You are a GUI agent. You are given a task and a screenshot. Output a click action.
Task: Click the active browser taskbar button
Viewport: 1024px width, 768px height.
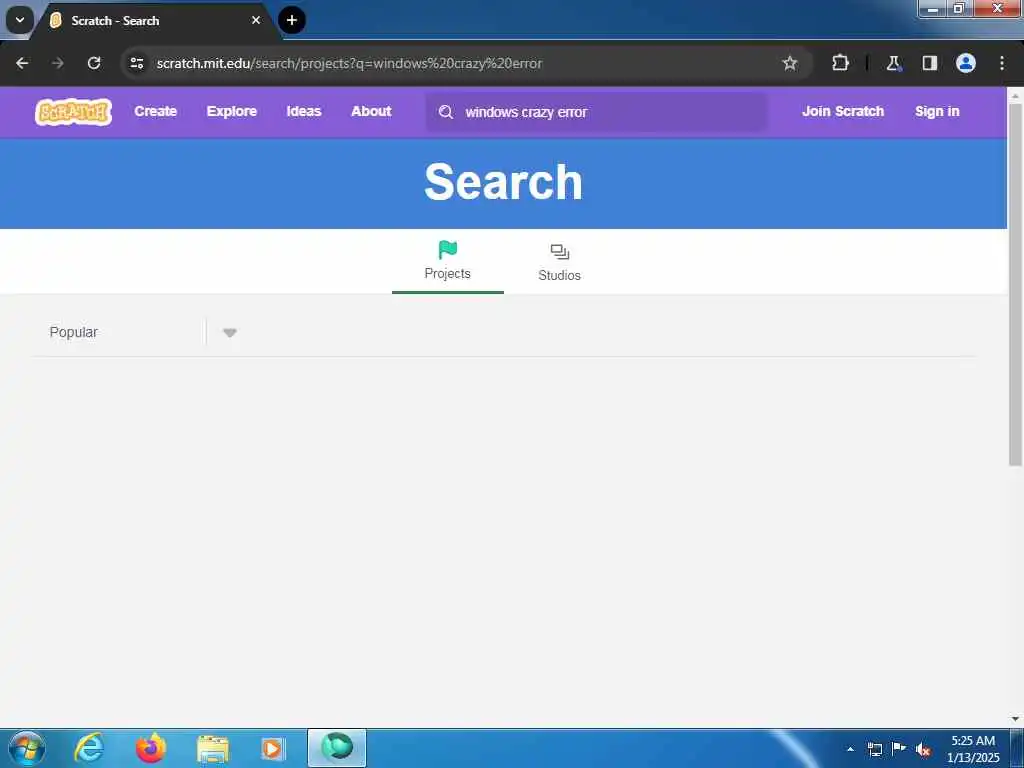pyautogui.click(x=337, y=748)
